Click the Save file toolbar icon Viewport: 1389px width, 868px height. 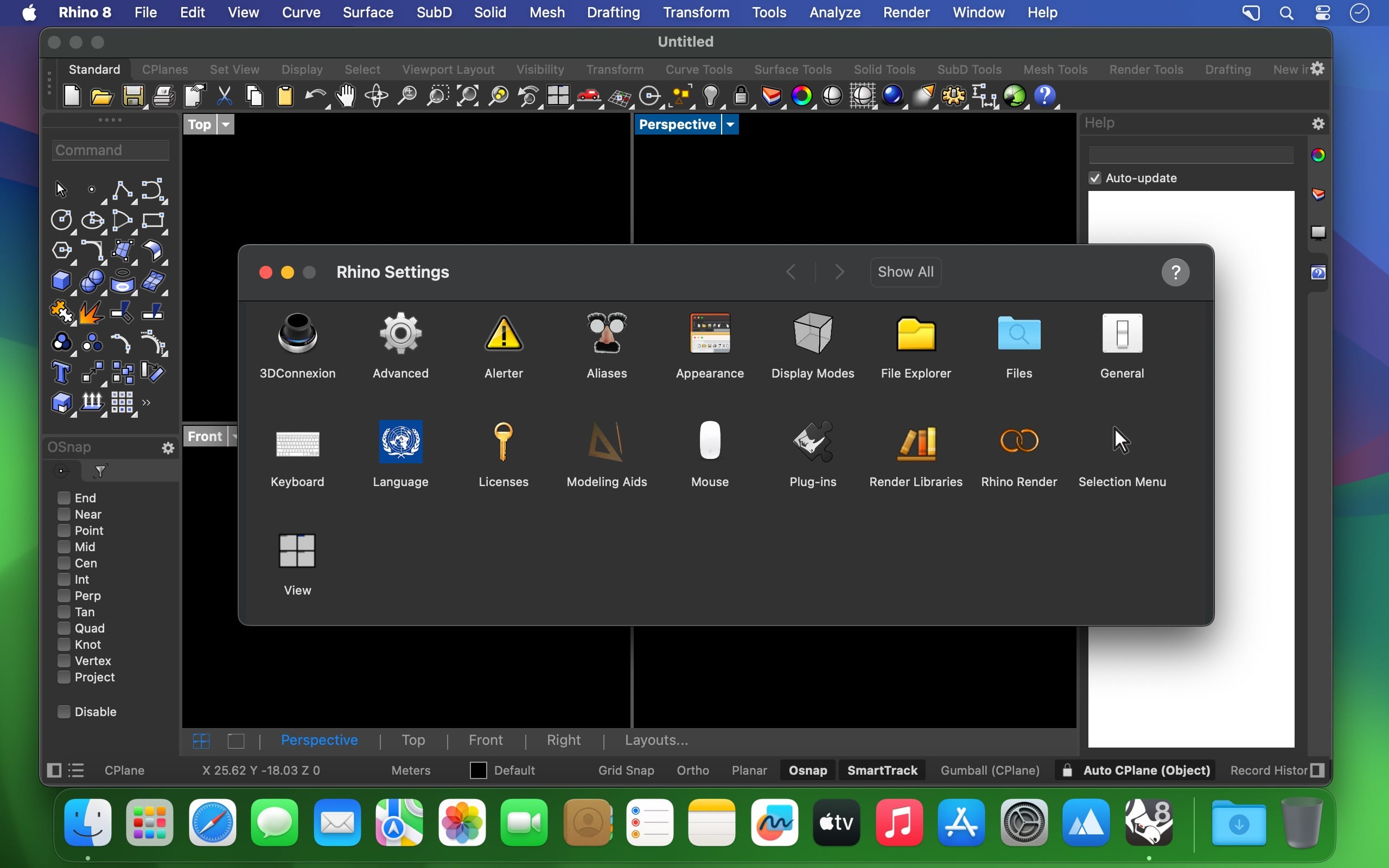click(132, 96)
